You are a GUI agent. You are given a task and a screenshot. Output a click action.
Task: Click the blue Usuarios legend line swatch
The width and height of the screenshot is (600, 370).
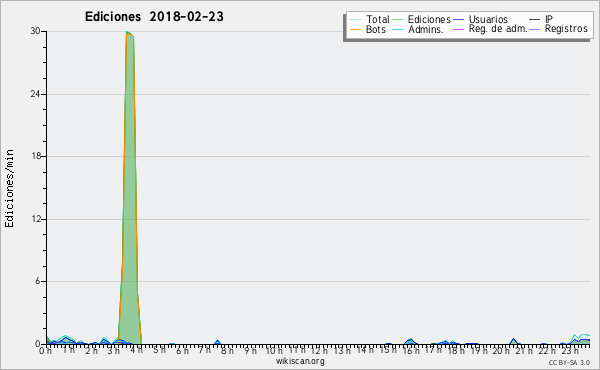tap(458, 20)
